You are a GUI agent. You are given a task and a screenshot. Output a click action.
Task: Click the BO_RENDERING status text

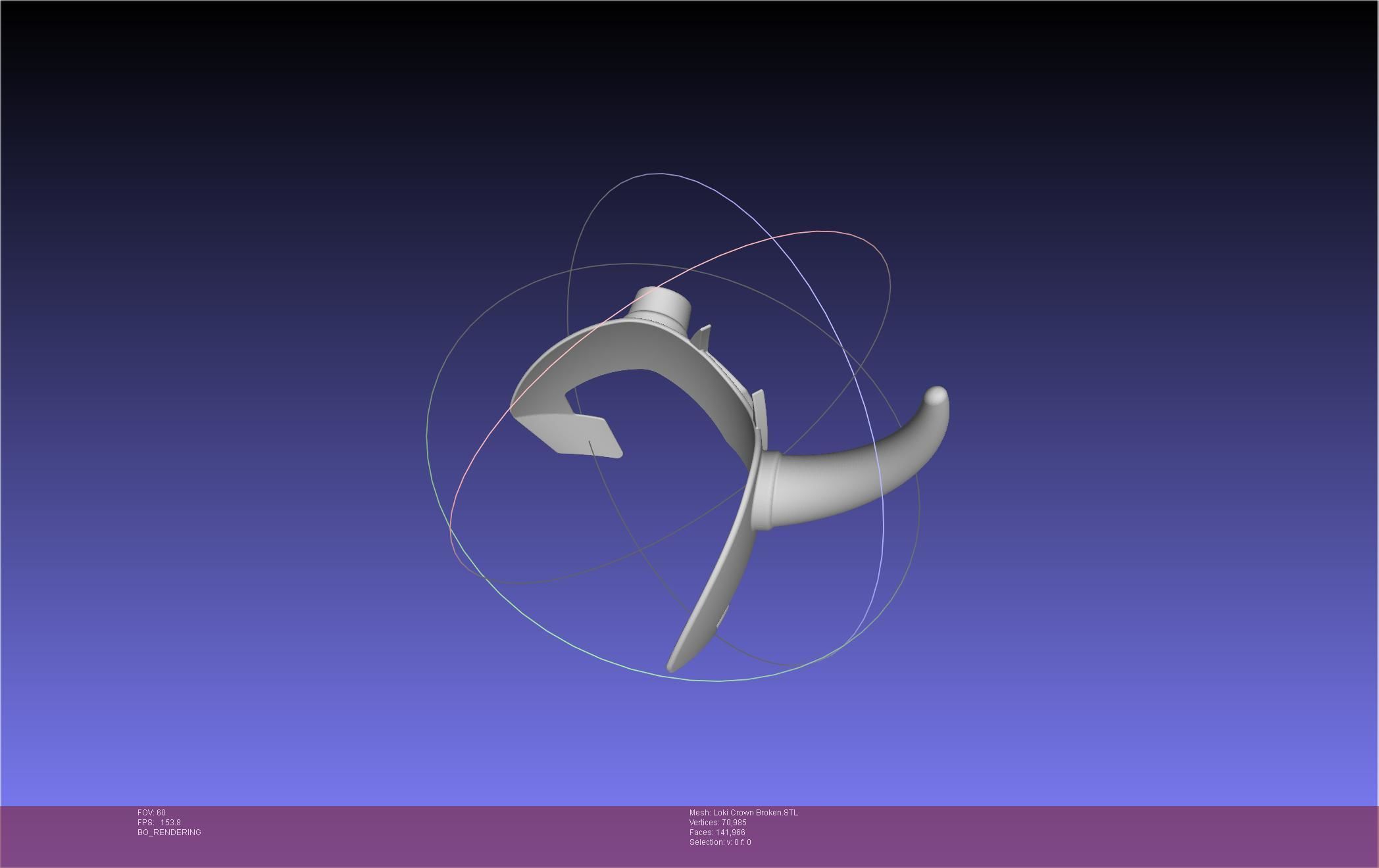pyautogui.click(x=169, y=832)
